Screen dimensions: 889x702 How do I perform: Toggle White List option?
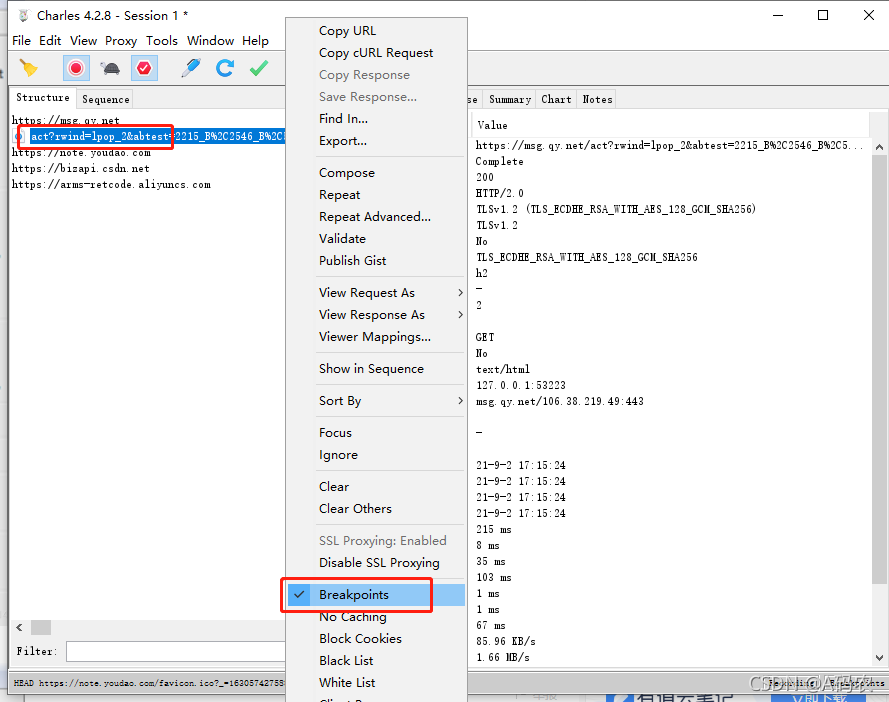click(x=376, y=683)
